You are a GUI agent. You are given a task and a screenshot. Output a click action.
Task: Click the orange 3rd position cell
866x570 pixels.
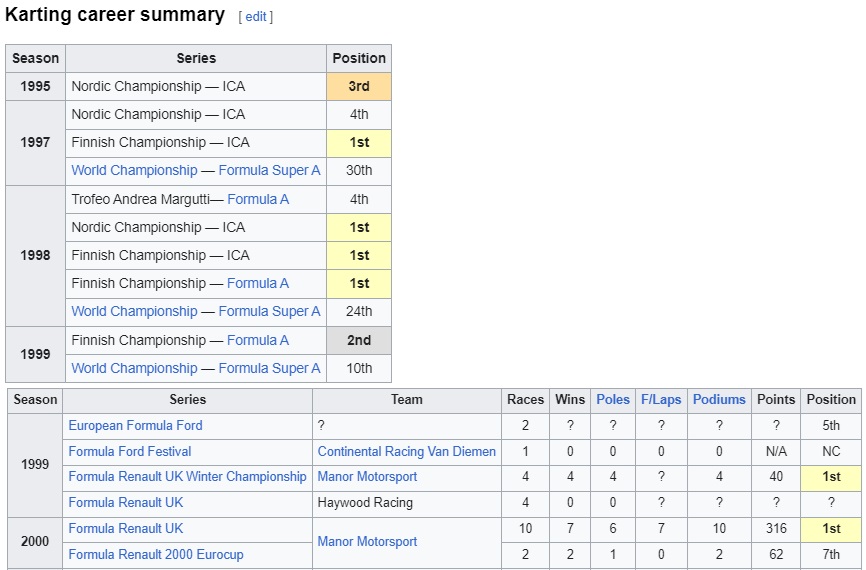click(359, 86)
